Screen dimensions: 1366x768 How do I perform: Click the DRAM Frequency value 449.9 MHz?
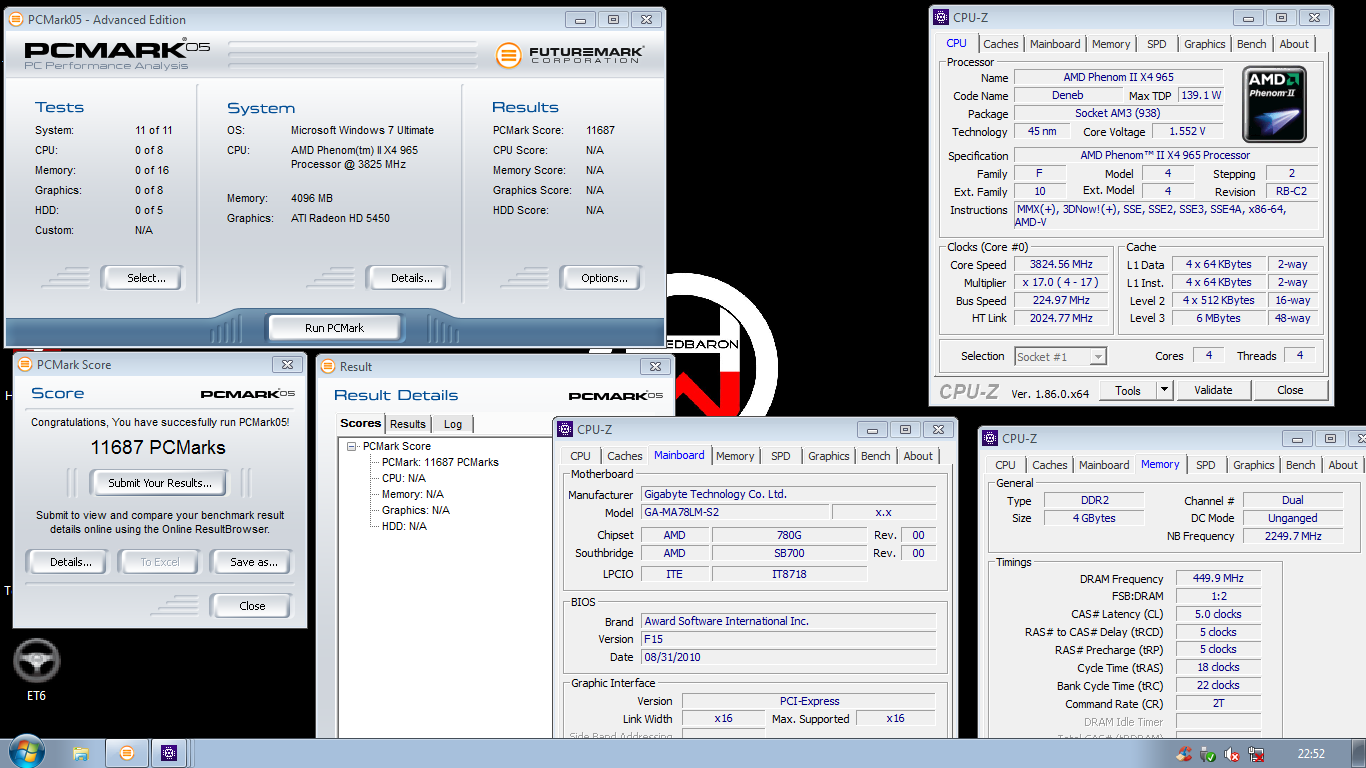[x=1218, y=579]
